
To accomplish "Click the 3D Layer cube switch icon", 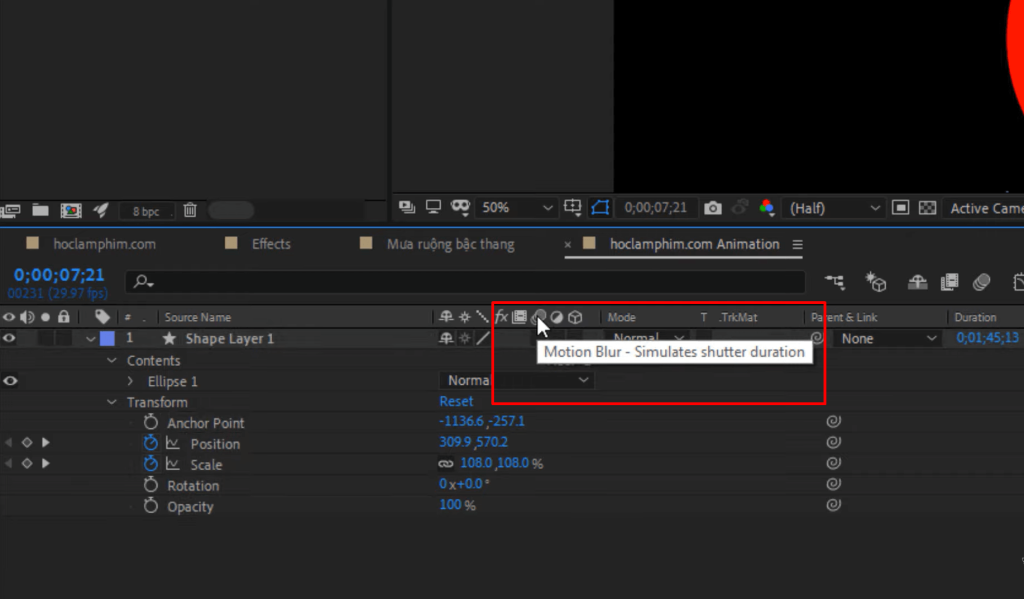I will (576, 316).
